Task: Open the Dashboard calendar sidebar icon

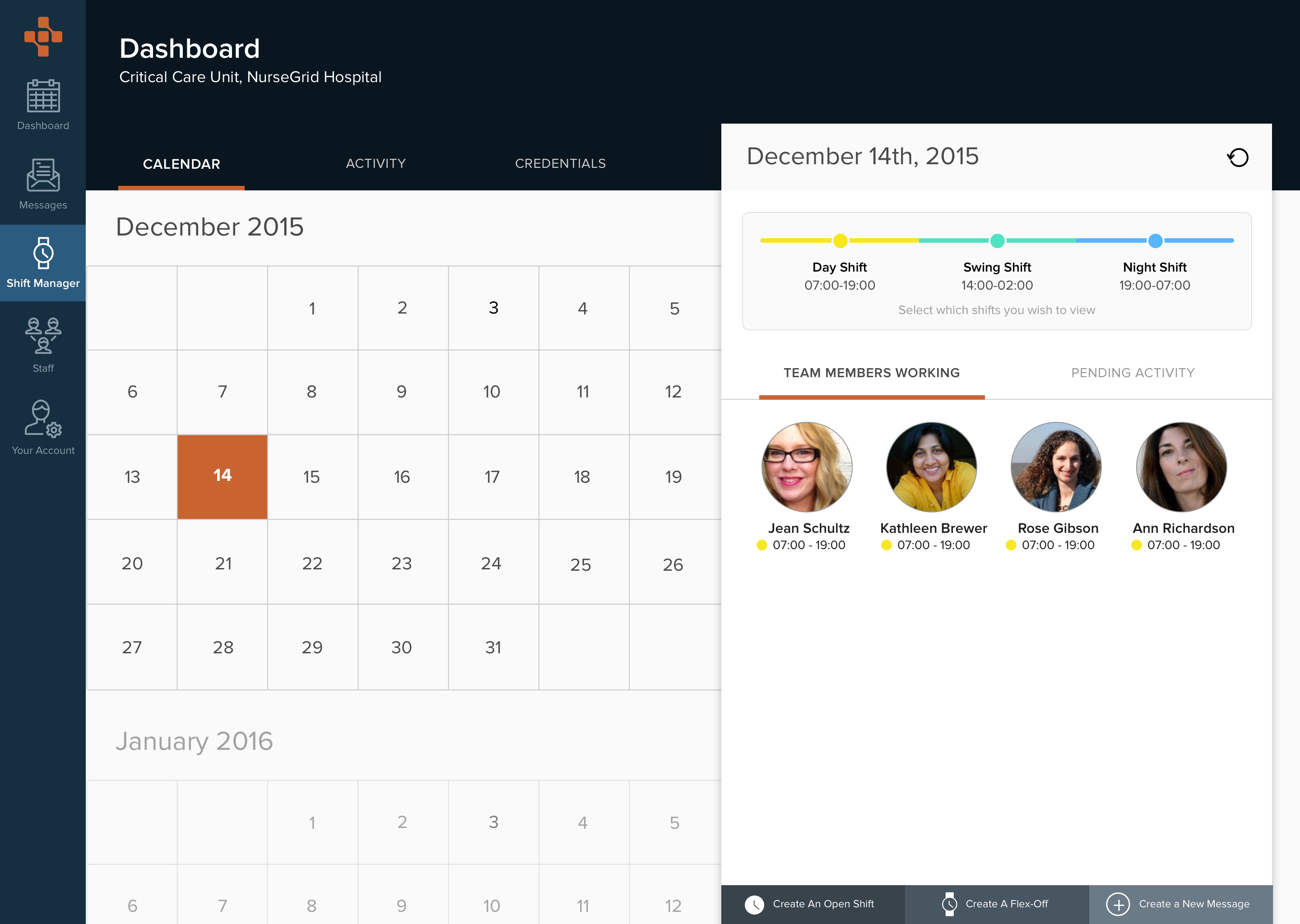Action: tap(43, 96)
